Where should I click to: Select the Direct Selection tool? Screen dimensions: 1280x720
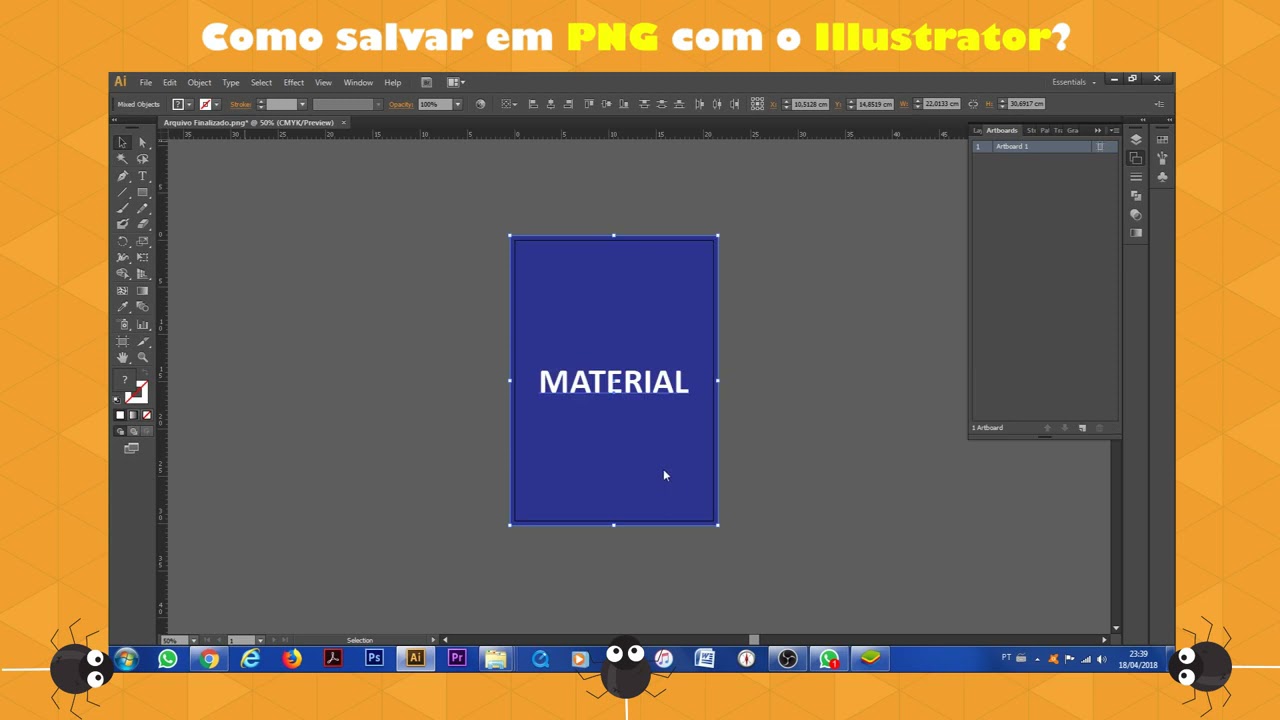pos(142,142)
